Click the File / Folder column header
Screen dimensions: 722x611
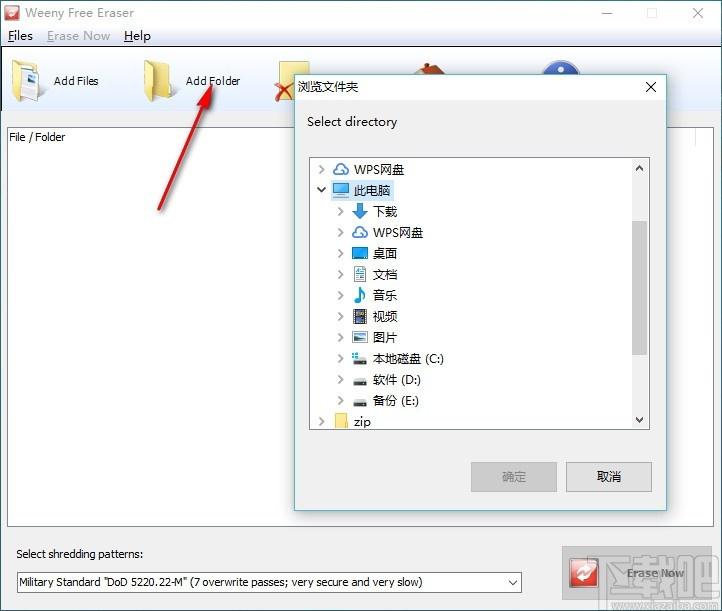pos(37,137)
